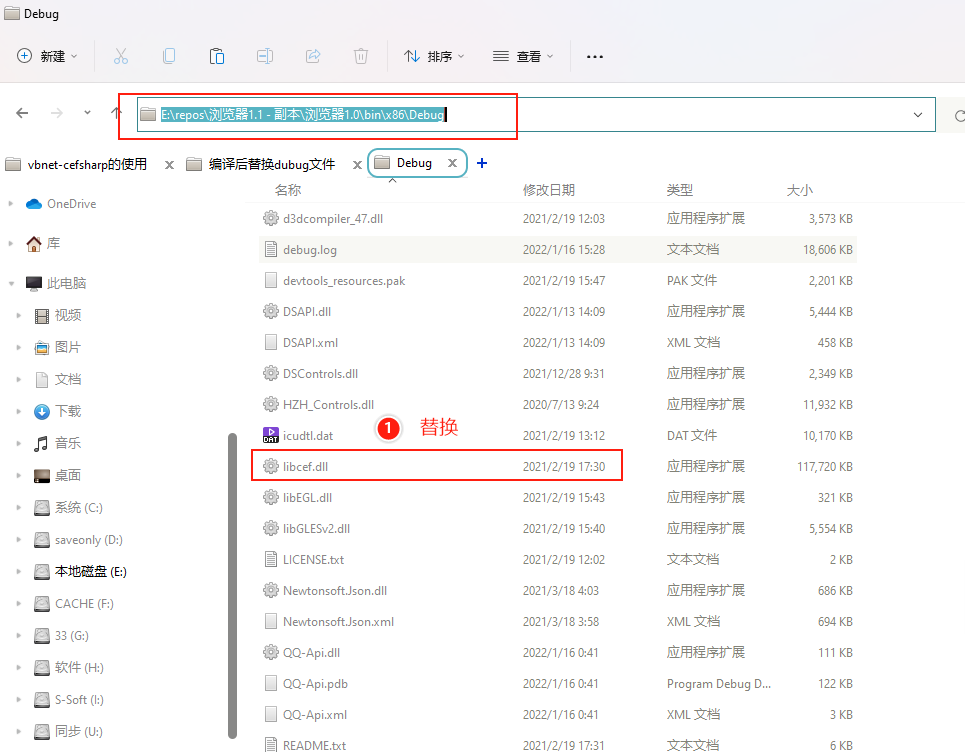Close the Debug tab
965x752 pixels.
(x=452, y=163)
